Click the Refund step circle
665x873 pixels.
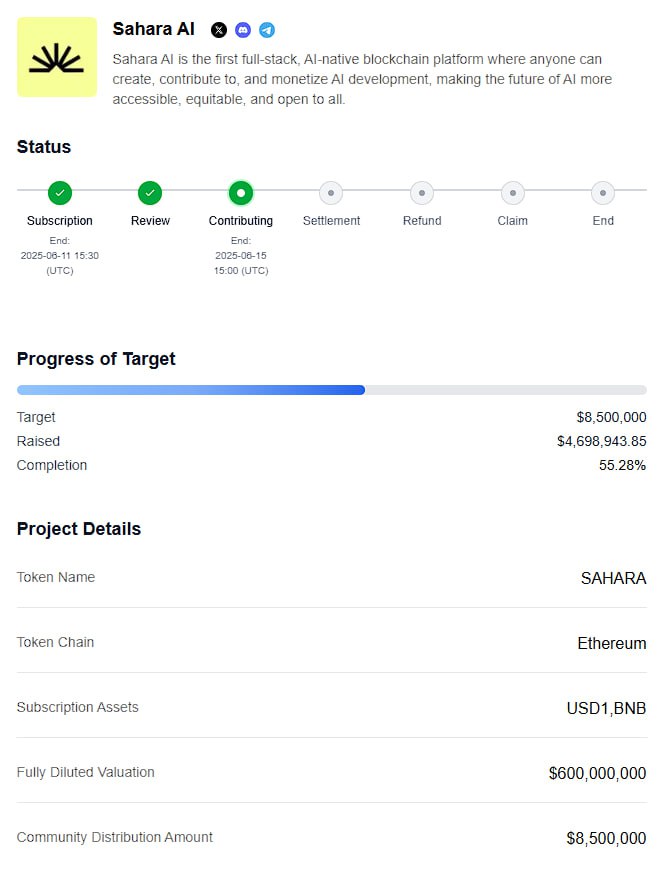(422, 193)
